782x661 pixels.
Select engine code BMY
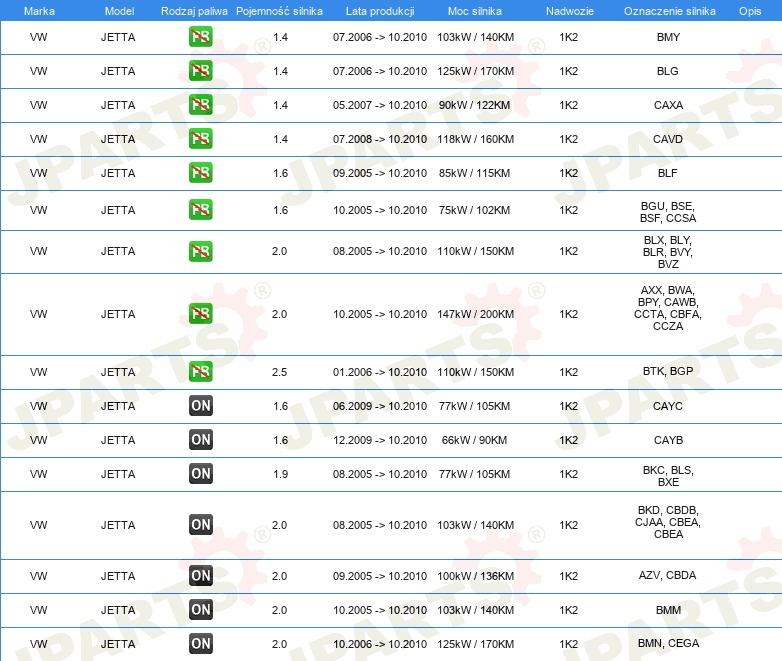click(668, 37)
